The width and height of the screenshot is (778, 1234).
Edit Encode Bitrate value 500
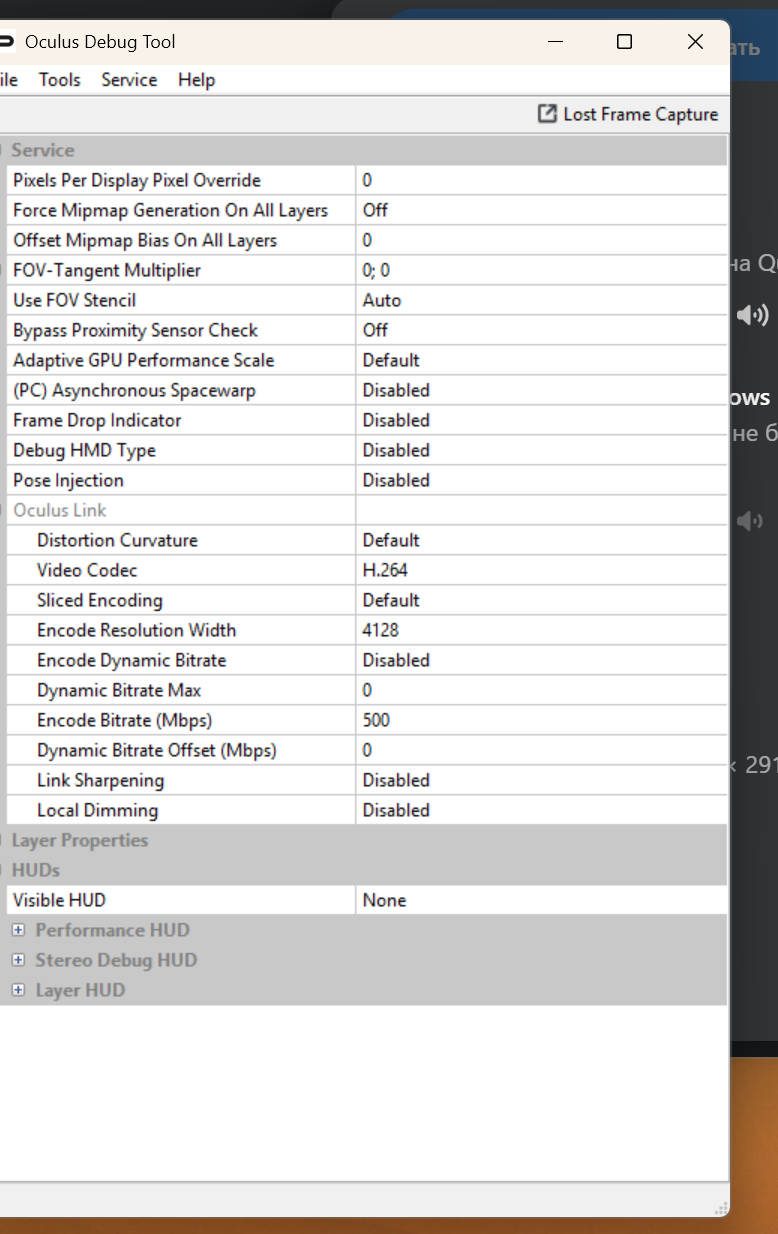tap(541, 720)
